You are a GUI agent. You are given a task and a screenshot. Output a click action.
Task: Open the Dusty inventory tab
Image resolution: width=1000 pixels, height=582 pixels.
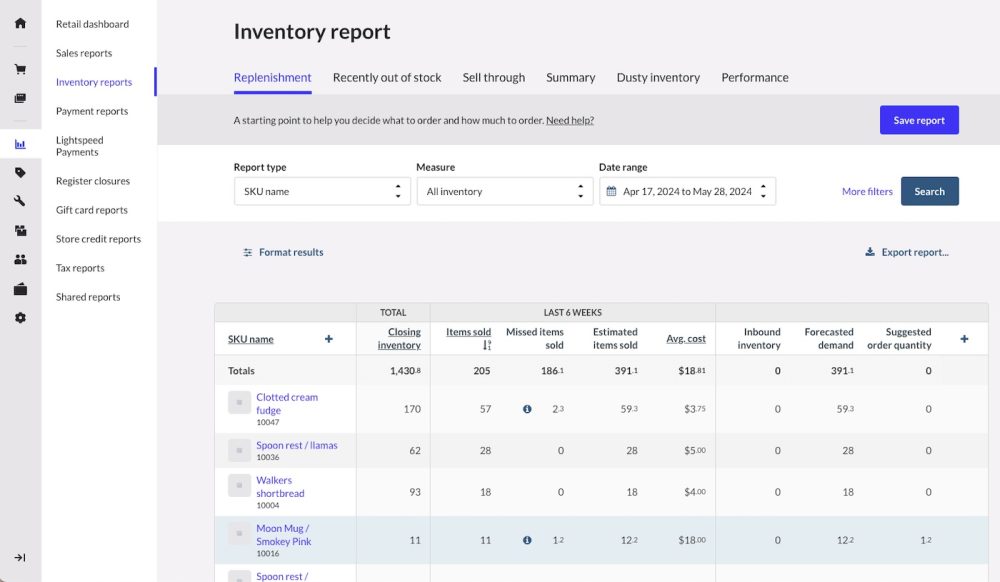tap(658, 77)
